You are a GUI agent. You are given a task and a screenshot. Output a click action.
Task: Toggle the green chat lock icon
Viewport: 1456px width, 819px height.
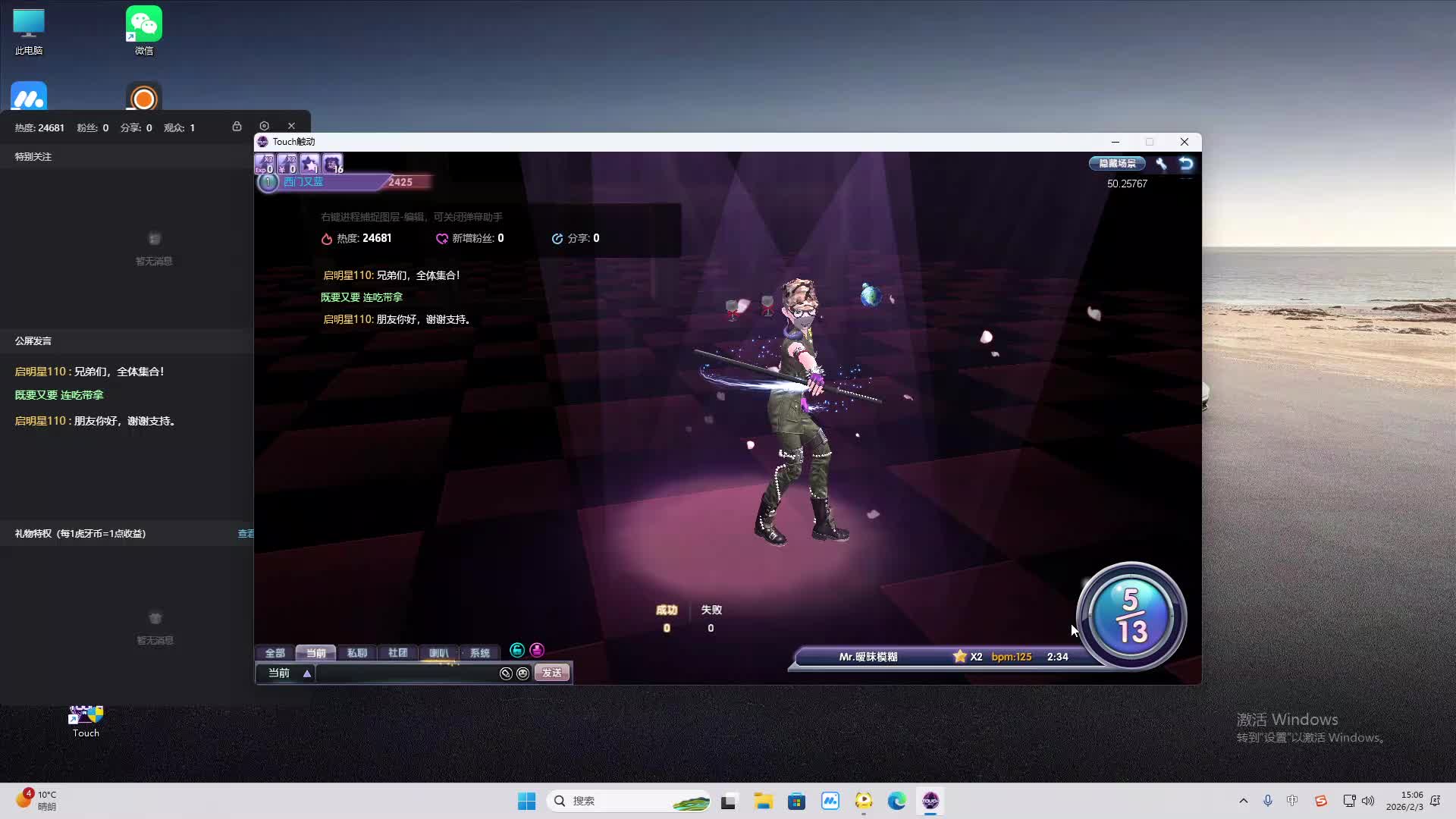click(x=517, y=650)
